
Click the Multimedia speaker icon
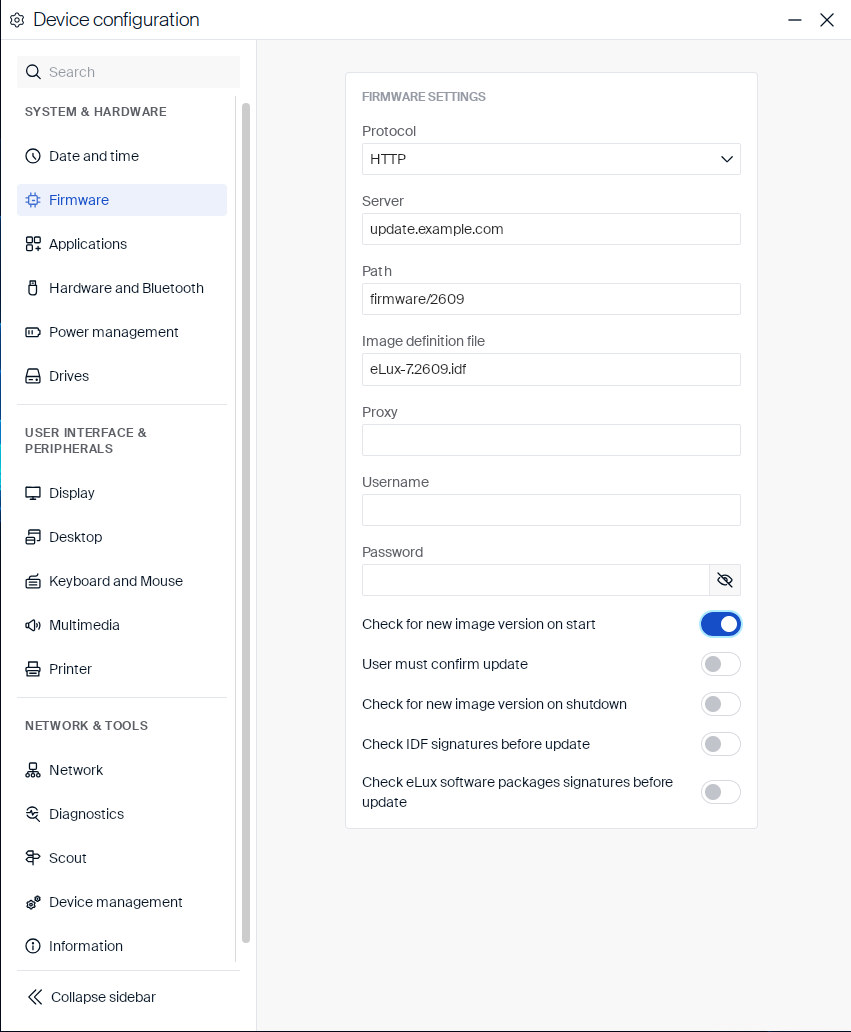tap(33, 625)
